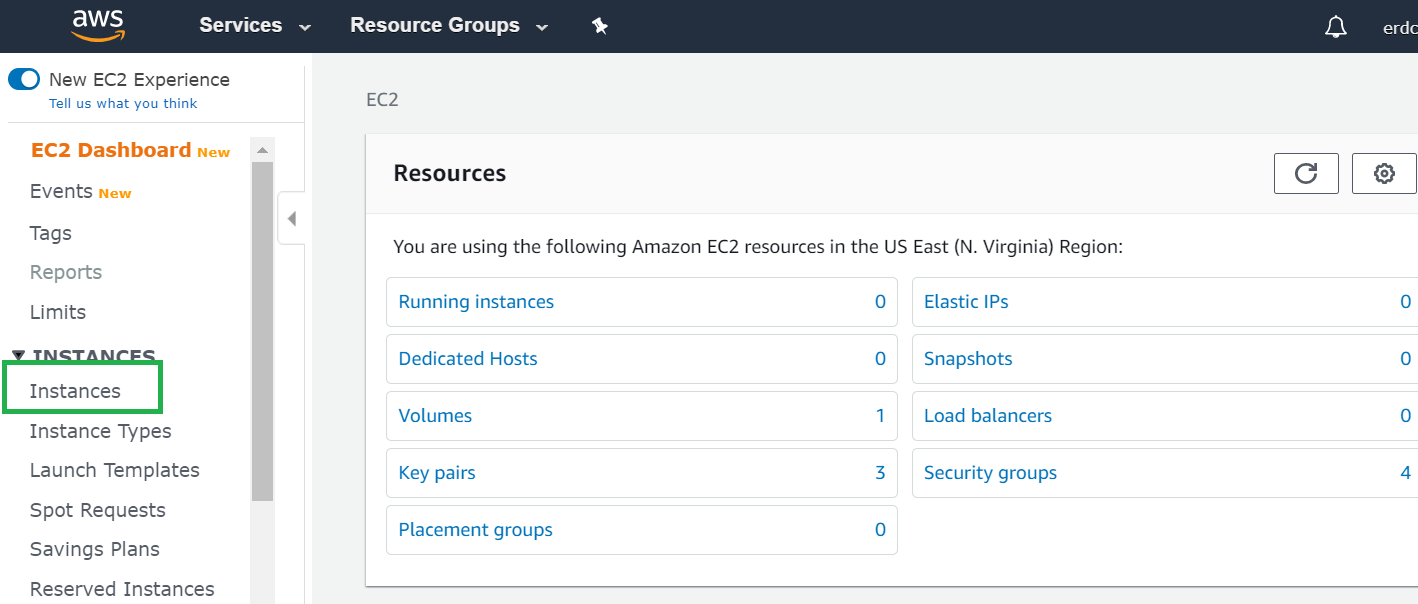
Task: Click the sidebar scroll up arrow
Action: 262,151
